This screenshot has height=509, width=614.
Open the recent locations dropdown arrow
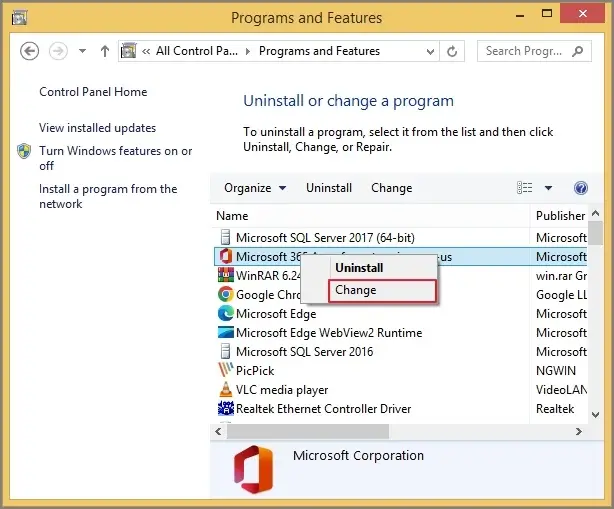tap(82, 51)
